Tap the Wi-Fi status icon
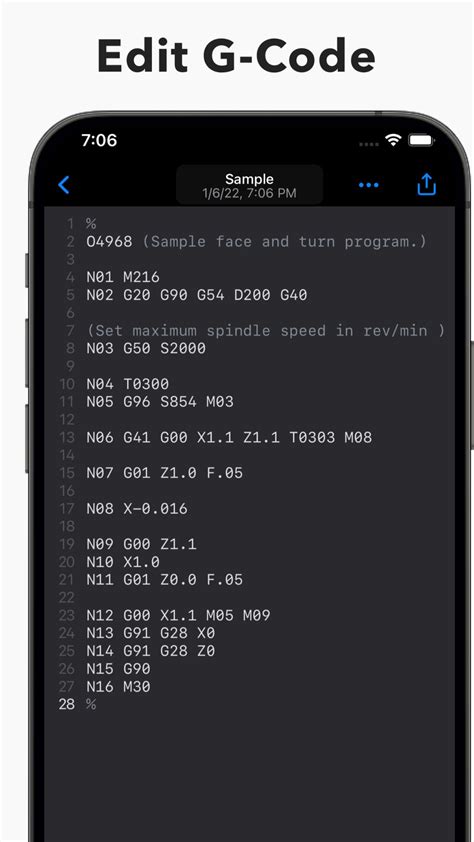 393,141
